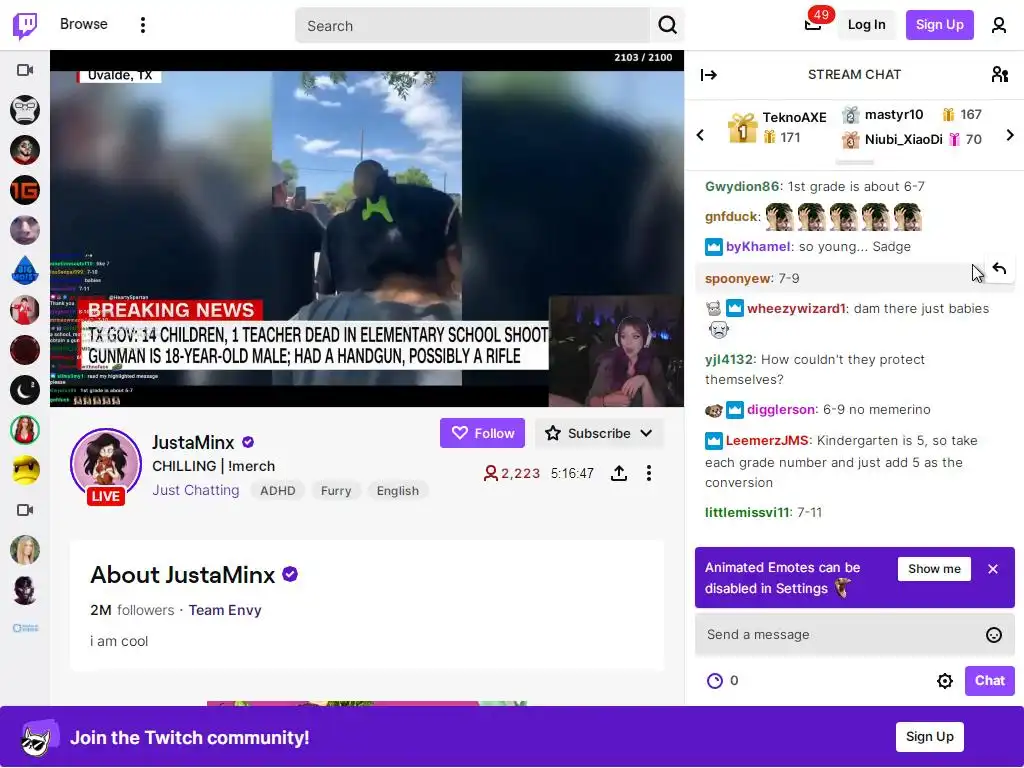The height and width of the screenshot is (768, 1024).
Task: Focus the Search field
Action: [x=472, y=25]
